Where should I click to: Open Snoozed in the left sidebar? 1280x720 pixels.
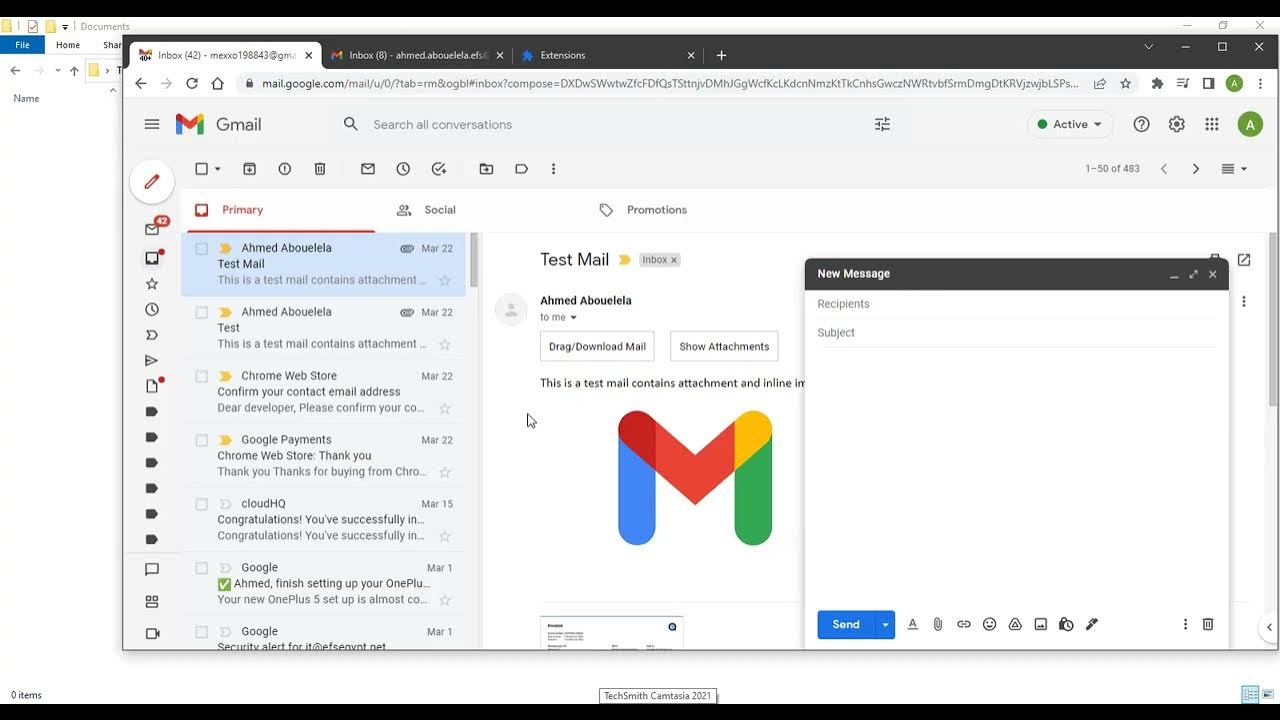[152, 310]
